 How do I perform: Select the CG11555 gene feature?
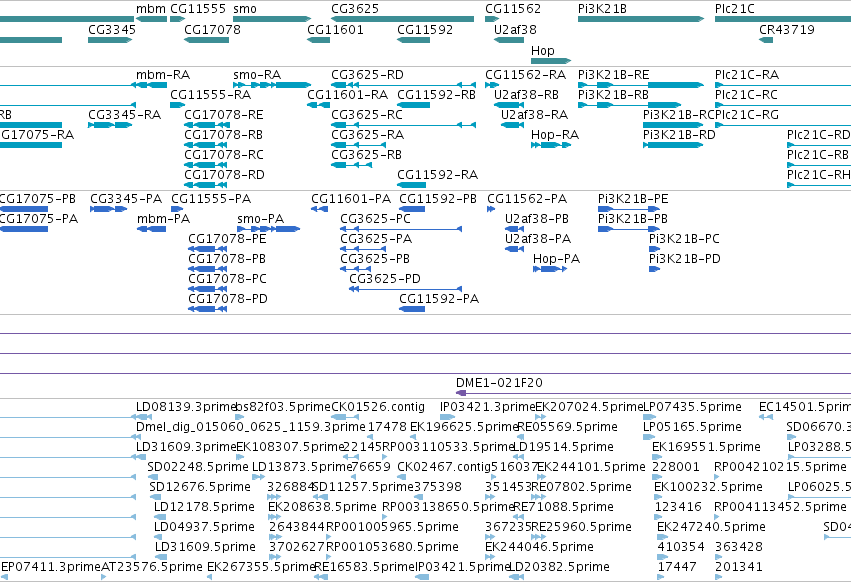click(177, 20)
